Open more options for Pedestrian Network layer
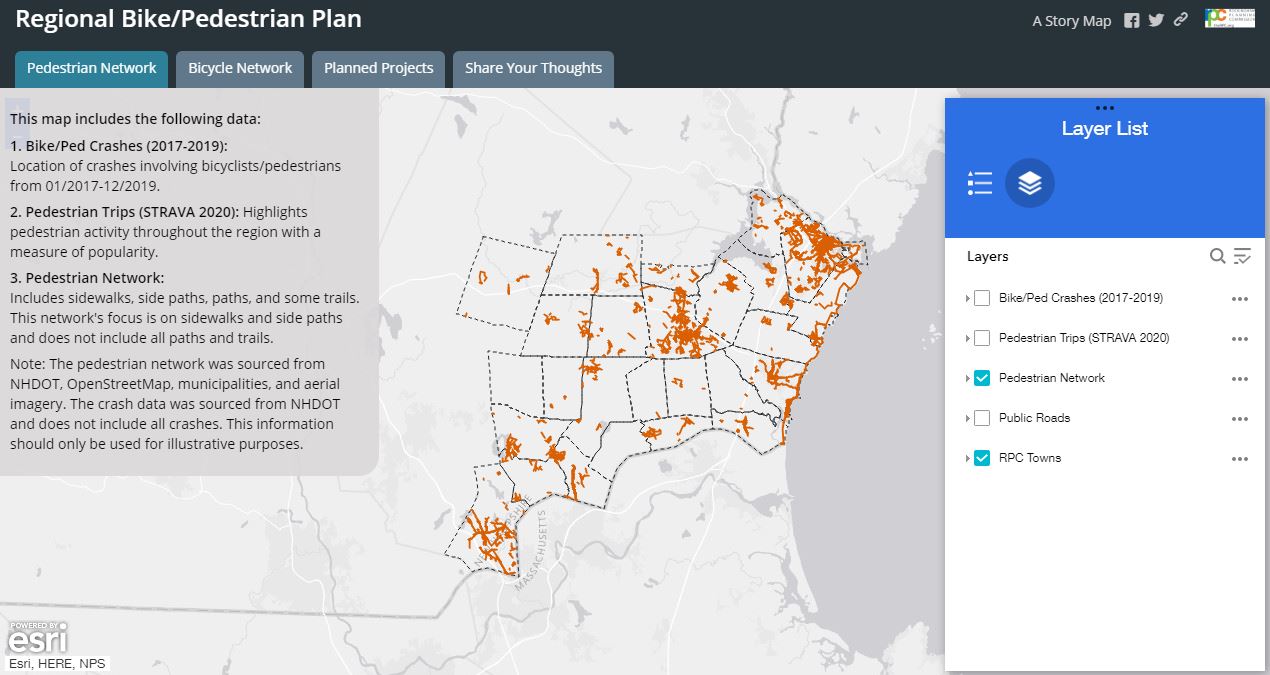This screenshot has height=675, width=1270. [1240, 379]
